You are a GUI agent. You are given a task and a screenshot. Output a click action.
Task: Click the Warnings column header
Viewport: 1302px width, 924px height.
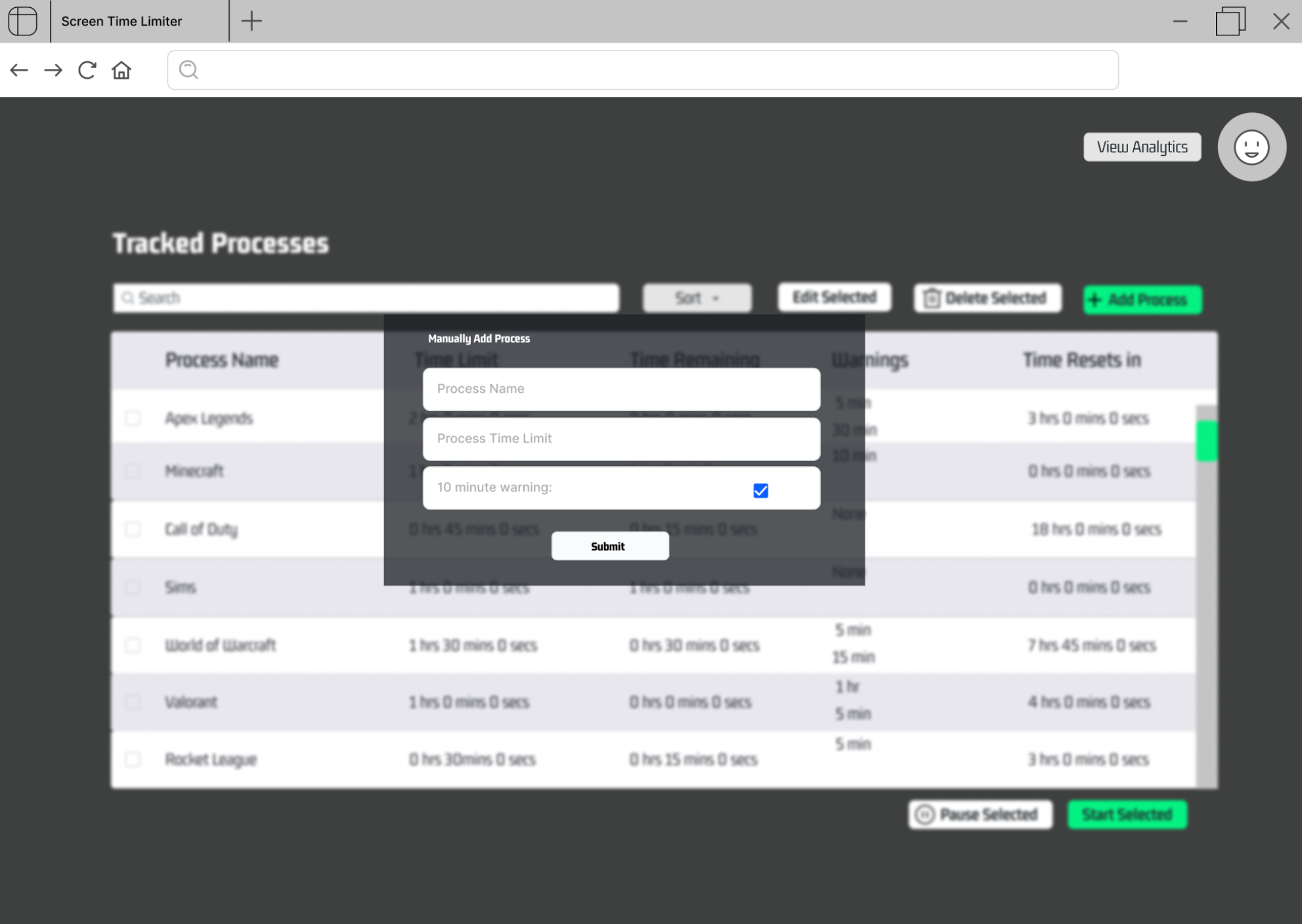click(x=870, y=360)
